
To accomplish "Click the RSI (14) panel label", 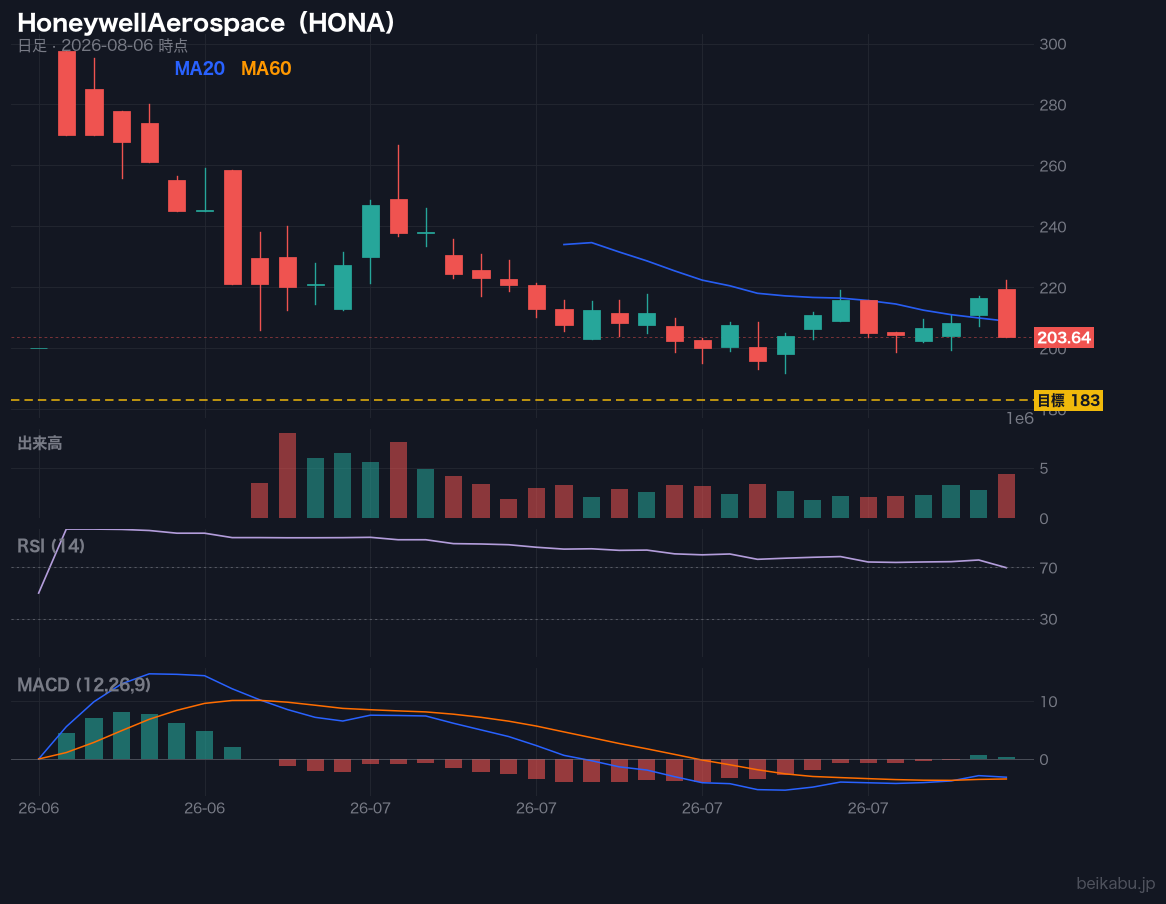I will (x=51, y=546).
